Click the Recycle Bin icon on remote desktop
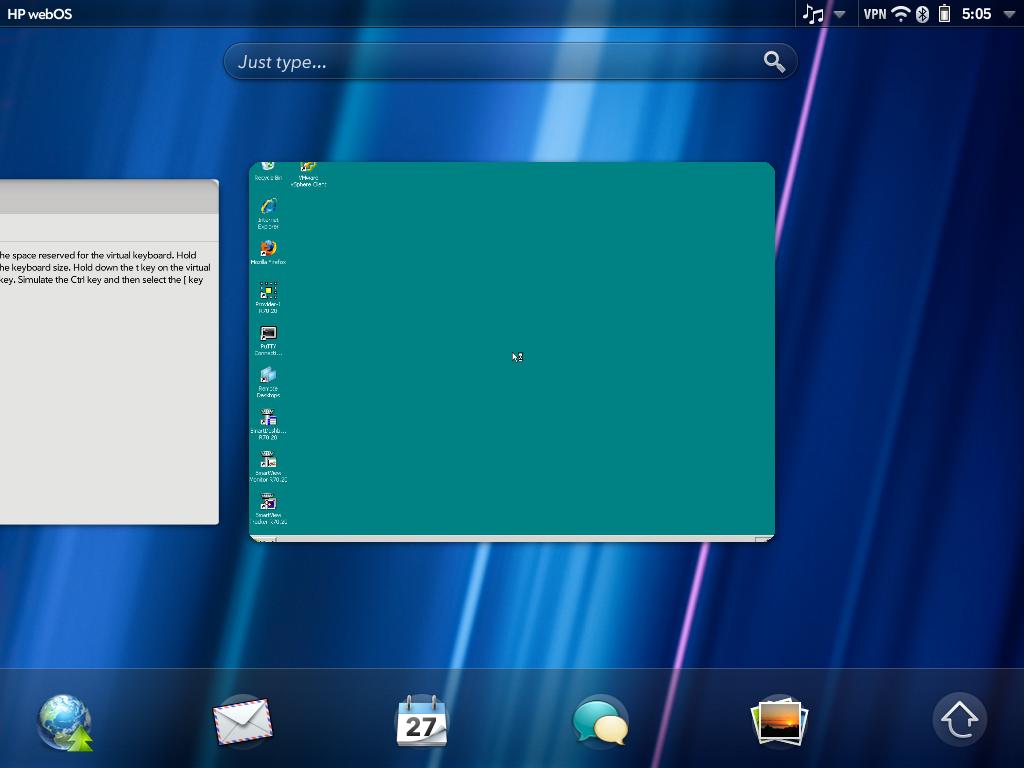 click(268, 172)
